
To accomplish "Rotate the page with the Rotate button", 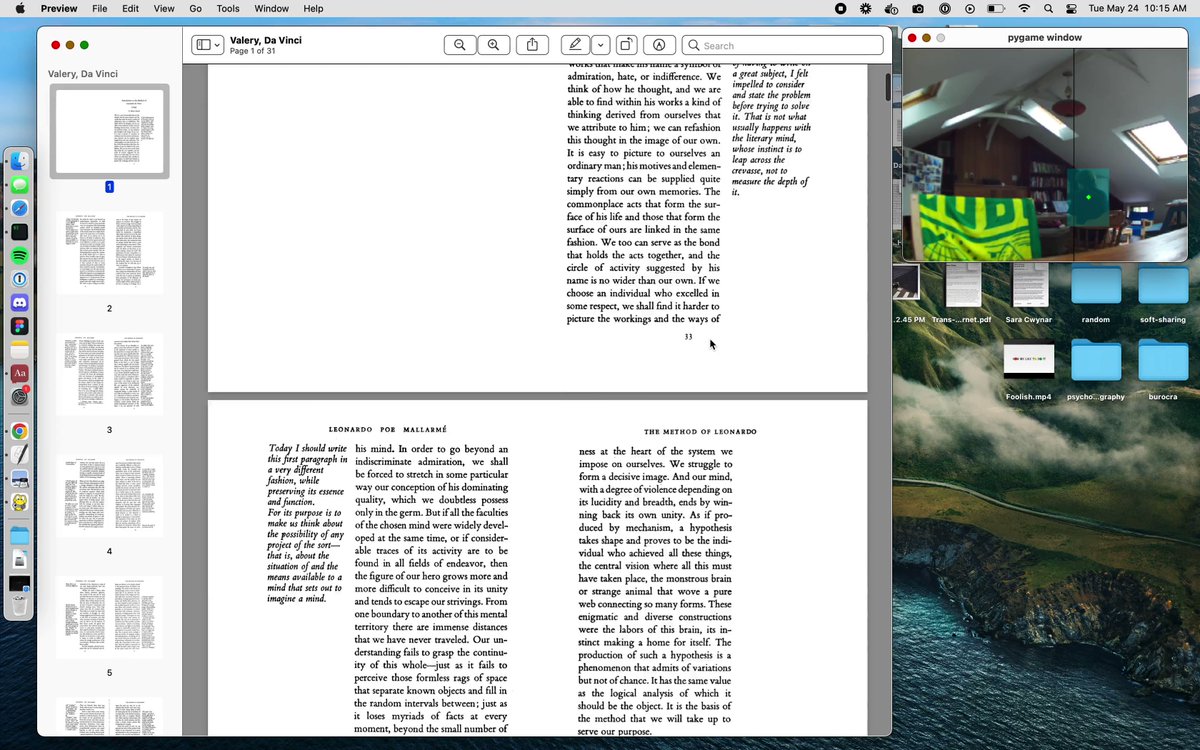I will (x=625, y=45).
